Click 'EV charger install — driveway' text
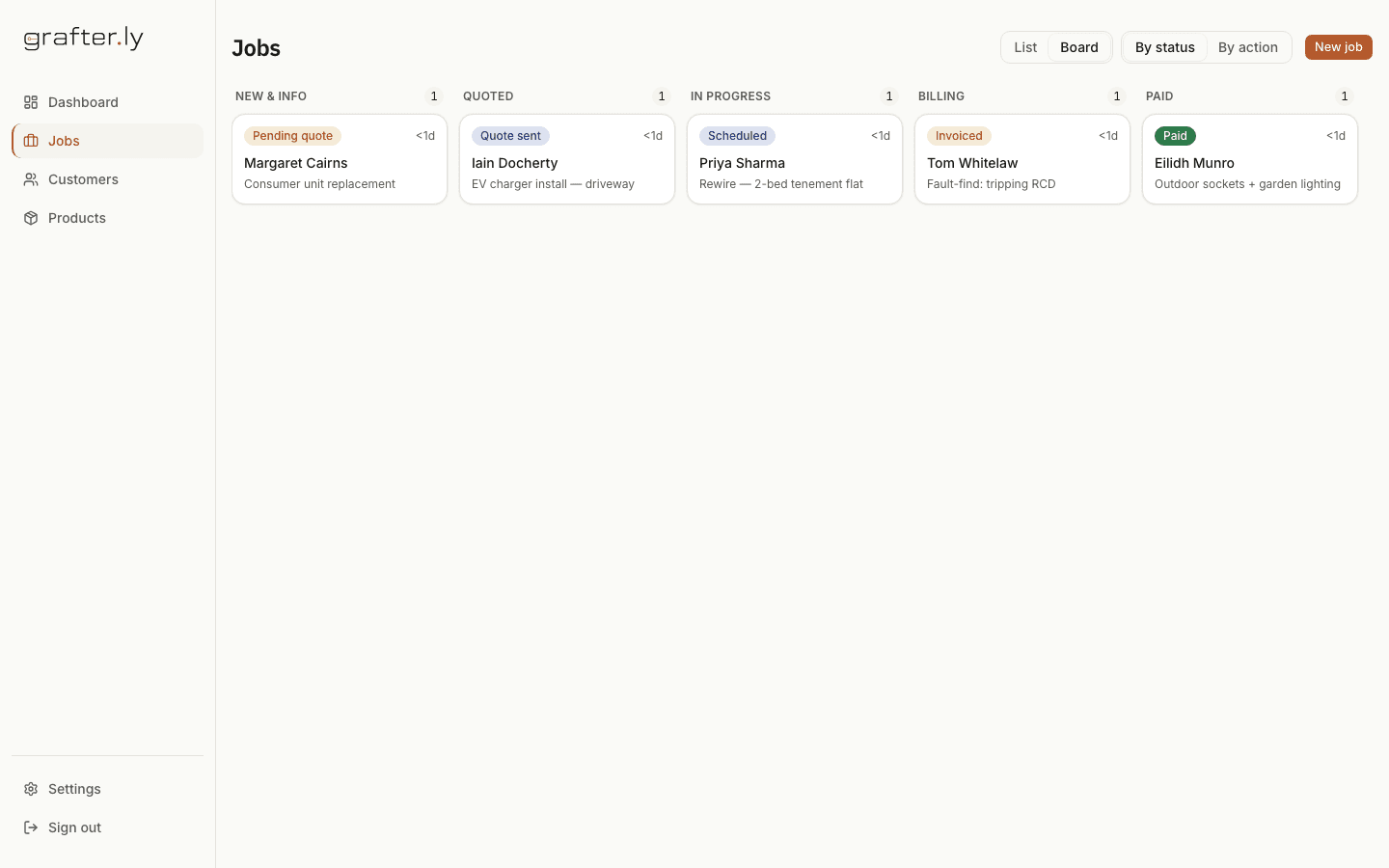1389x868 pixels. click(553, 184)
